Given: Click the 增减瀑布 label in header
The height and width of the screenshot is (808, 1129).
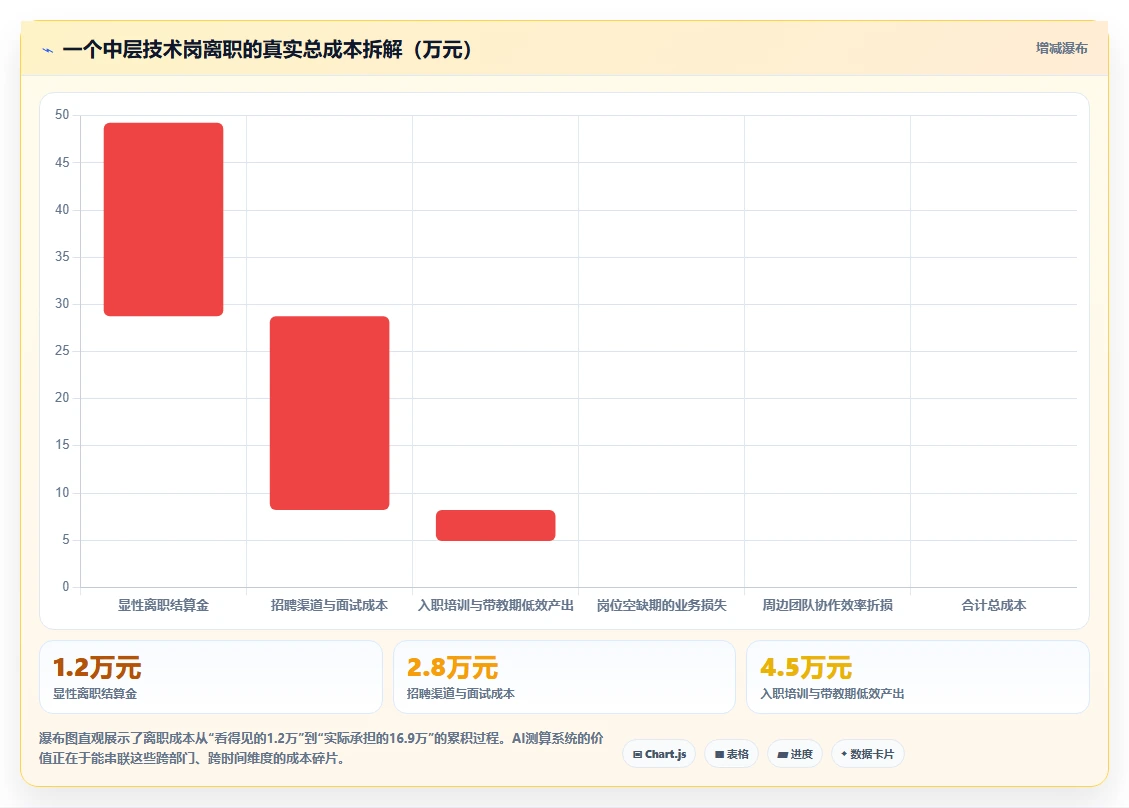Looking at the screenshot, I should (1061, 48).
